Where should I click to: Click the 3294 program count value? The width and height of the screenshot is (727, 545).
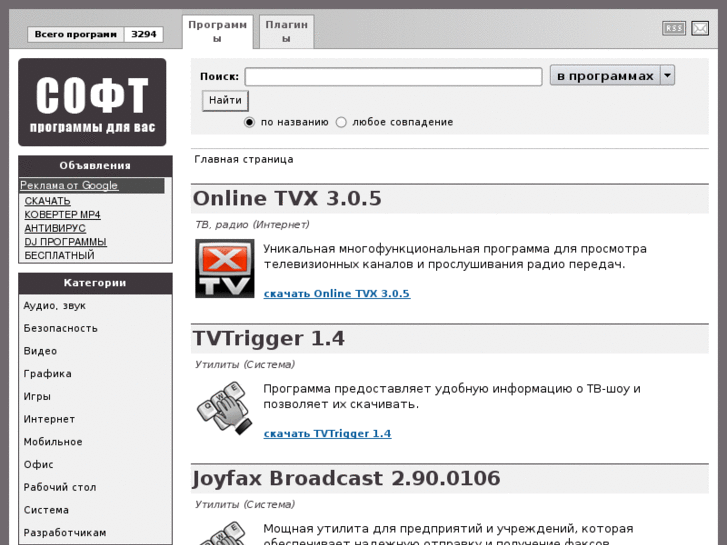point(144,34)
